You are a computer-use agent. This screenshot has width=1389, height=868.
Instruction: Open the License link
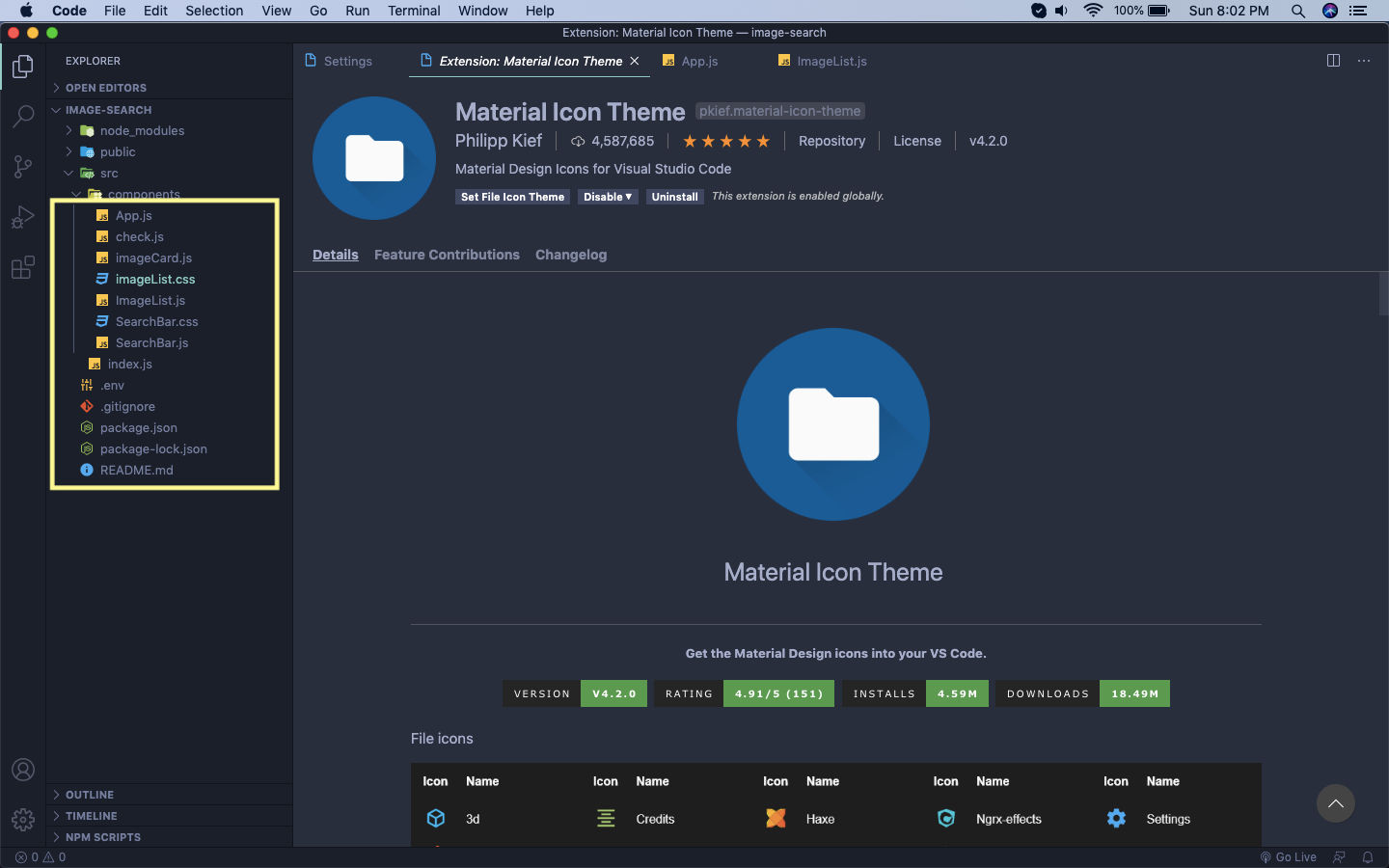(x=917, y=141)
